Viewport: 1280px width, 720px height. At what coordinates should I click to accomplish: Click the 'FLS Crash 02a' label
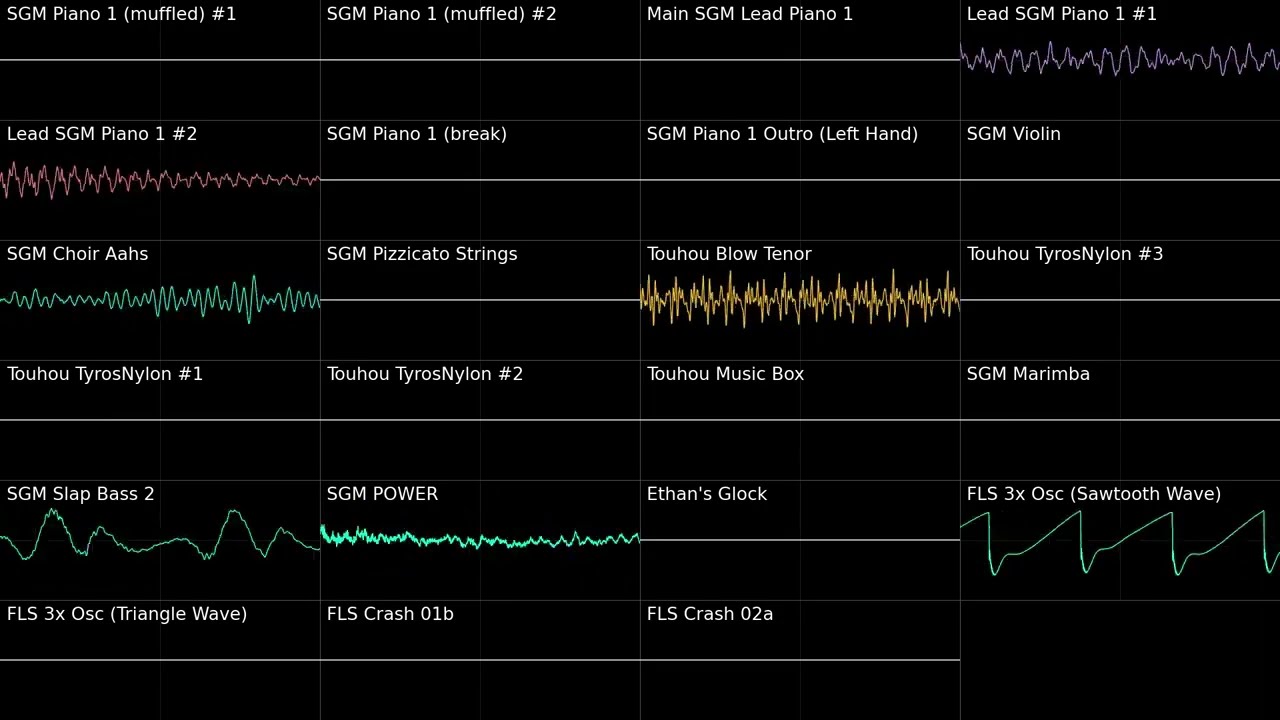tap(709, 614)
